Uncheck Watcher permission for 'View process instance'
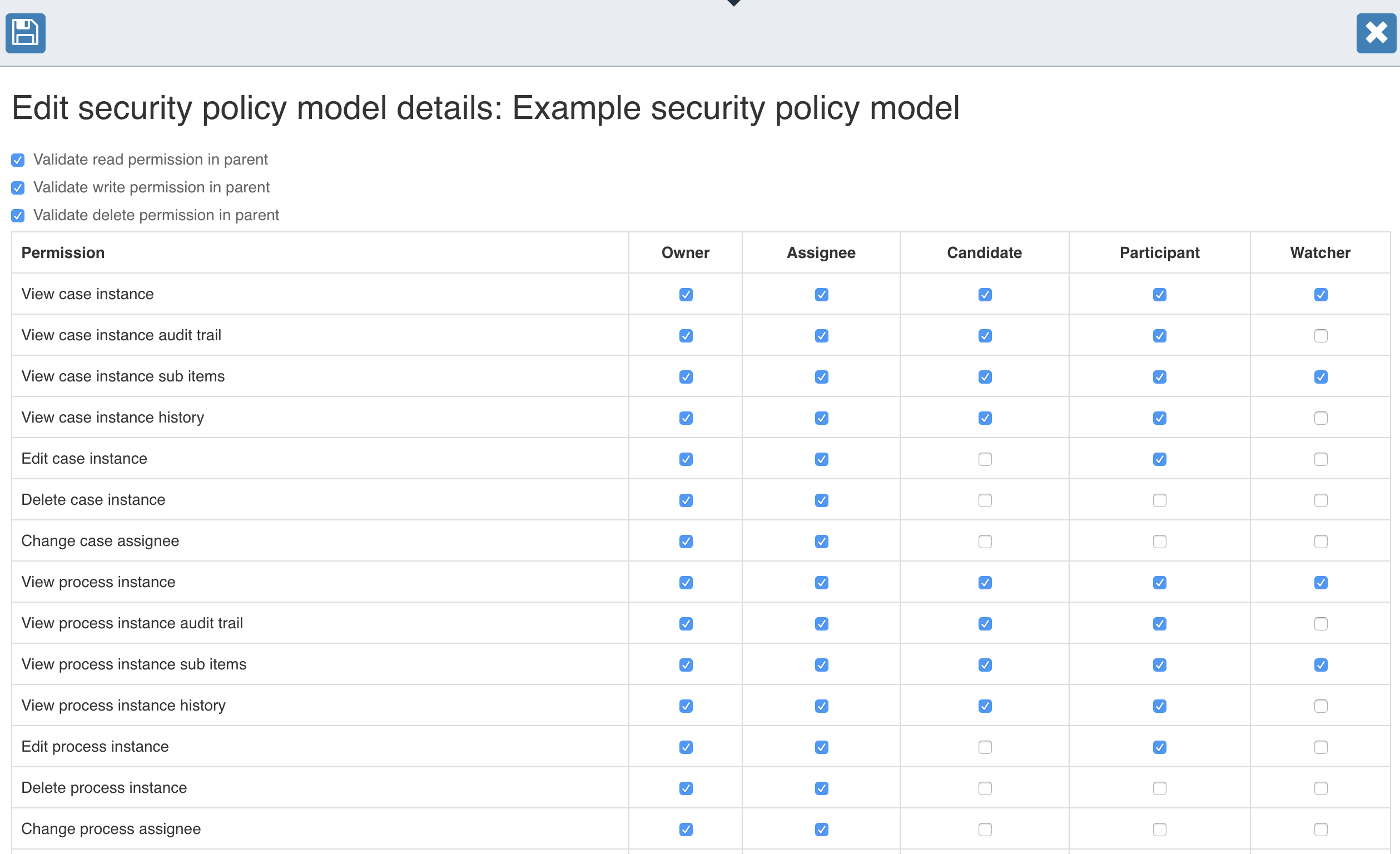This screenshot has width=1400, height=854. (1320, 583)
